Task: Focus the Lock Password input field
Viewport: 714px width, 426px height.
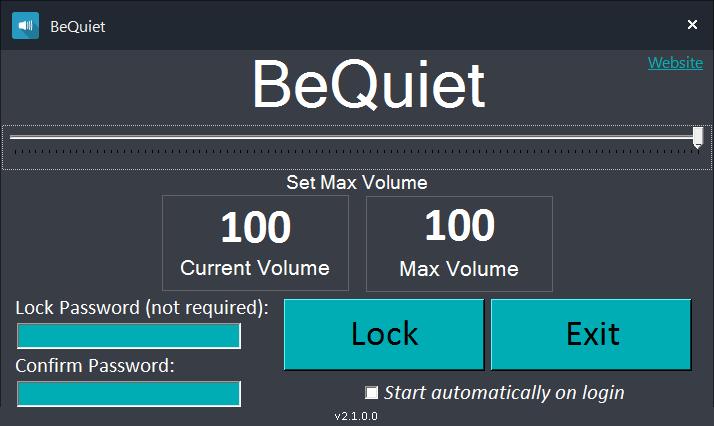Action: (x=129, y=336)
